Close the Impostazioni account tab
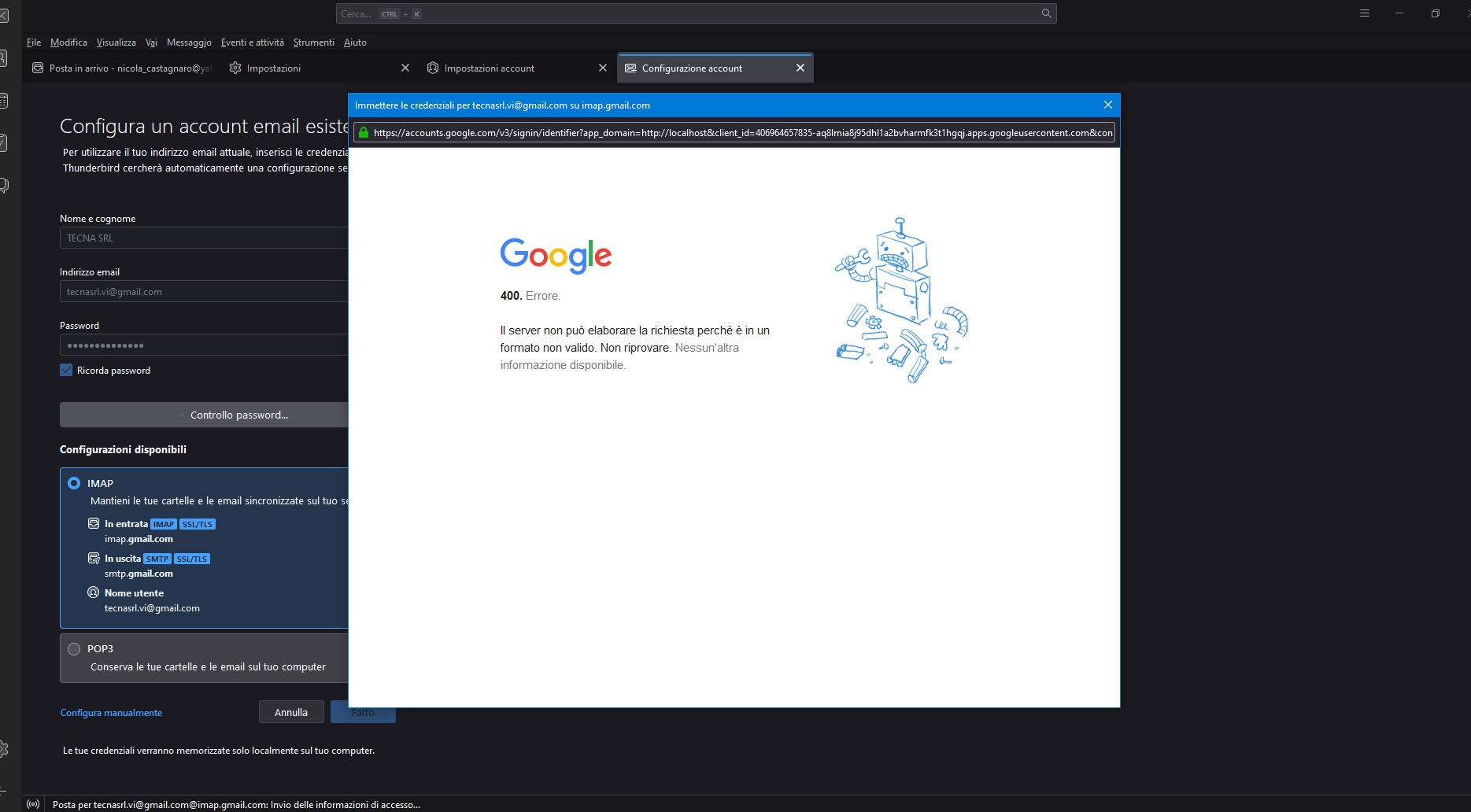The image size is (1471, 812). pyautogui.click(x=603, y=68)
